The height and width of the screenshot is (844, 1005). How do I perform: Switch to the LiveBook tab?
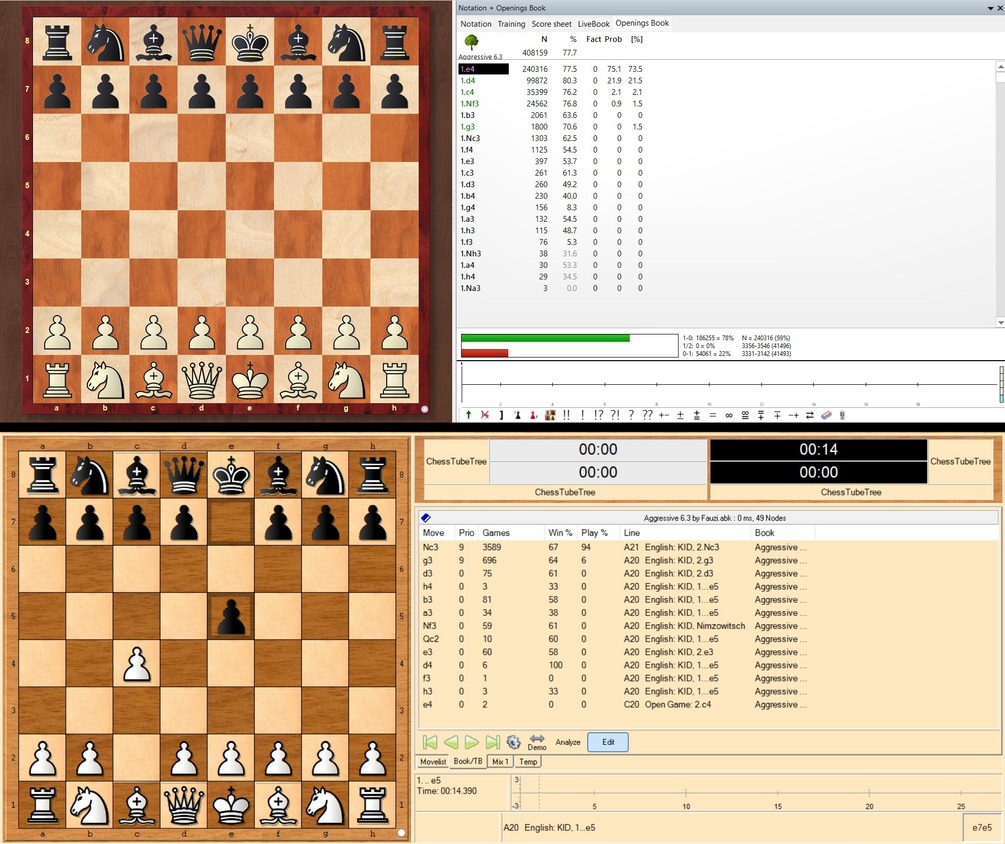click(594, 24)
